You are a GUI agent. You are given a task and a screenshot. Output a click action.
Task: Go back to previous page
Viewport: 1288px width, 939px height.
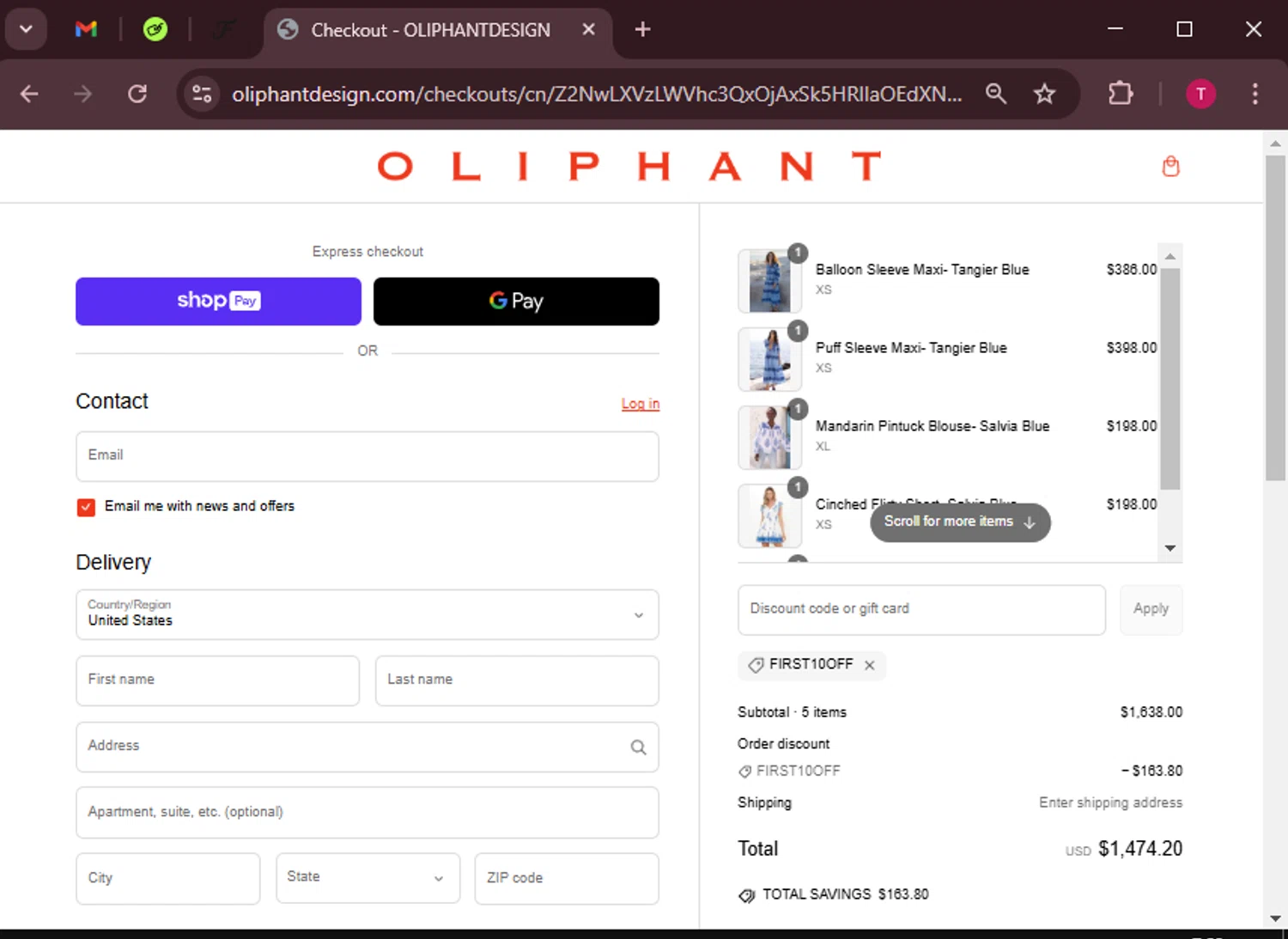click(29, 94)
